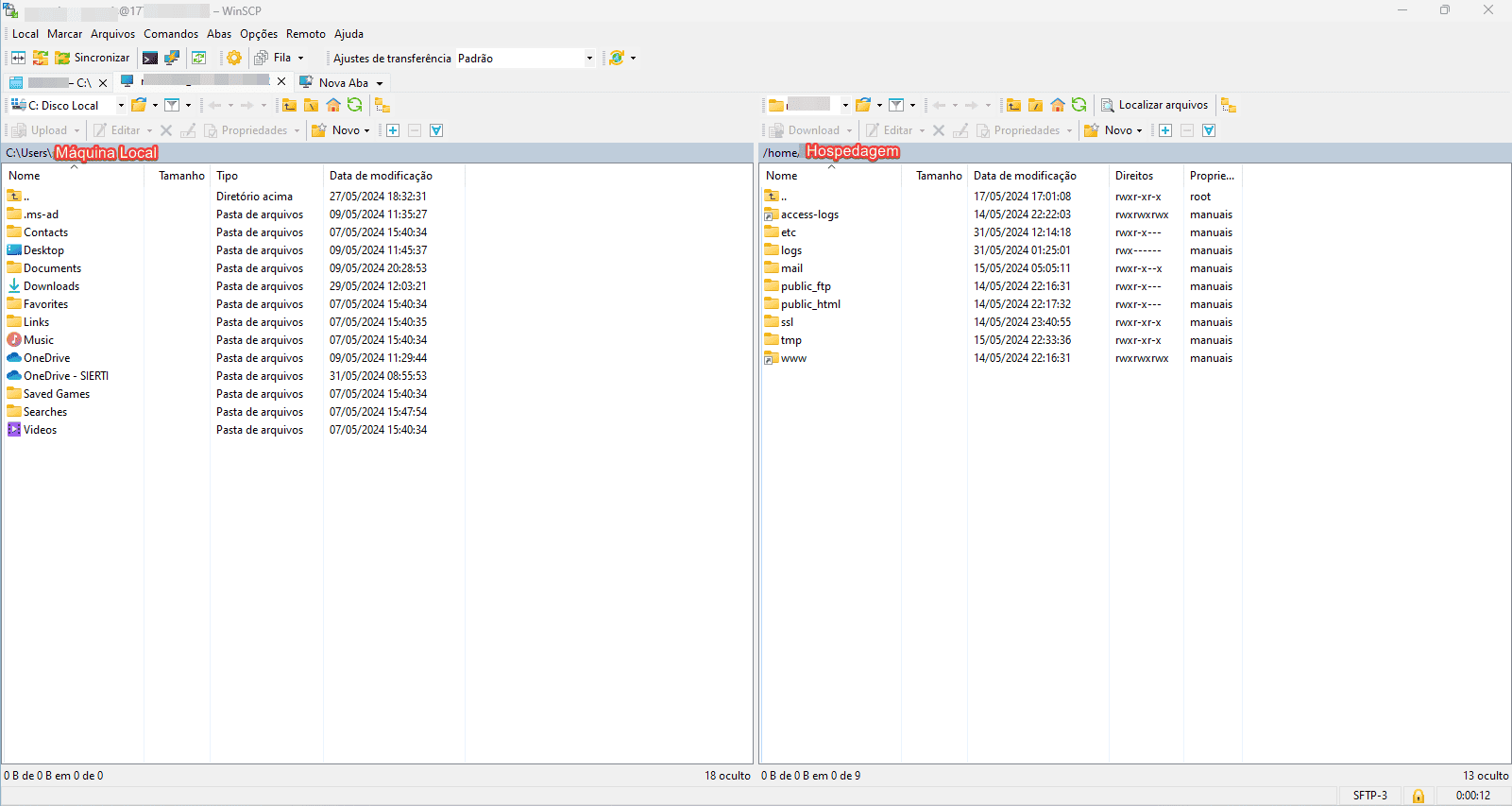The image size is (1512, 806).
Task: Refresh the local panel directory
Action: pos(355,105)
